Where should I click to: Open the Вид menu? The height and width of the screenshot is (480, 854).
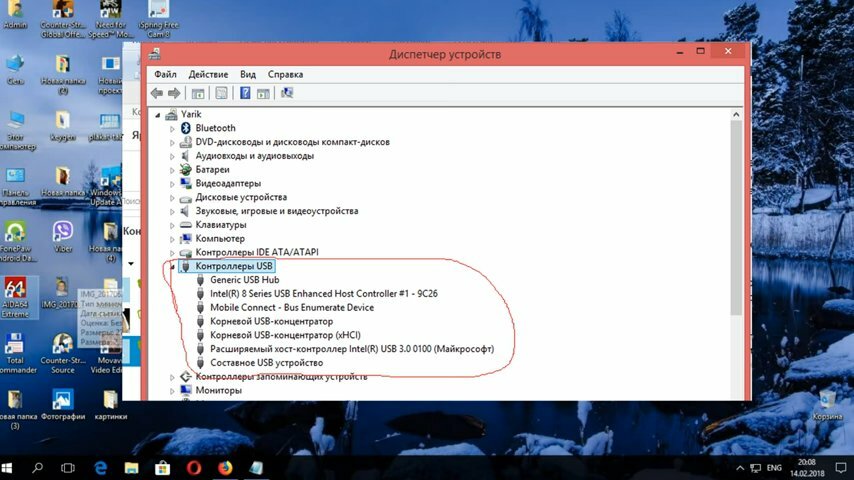pyautogui.click(x=248, y=75)
